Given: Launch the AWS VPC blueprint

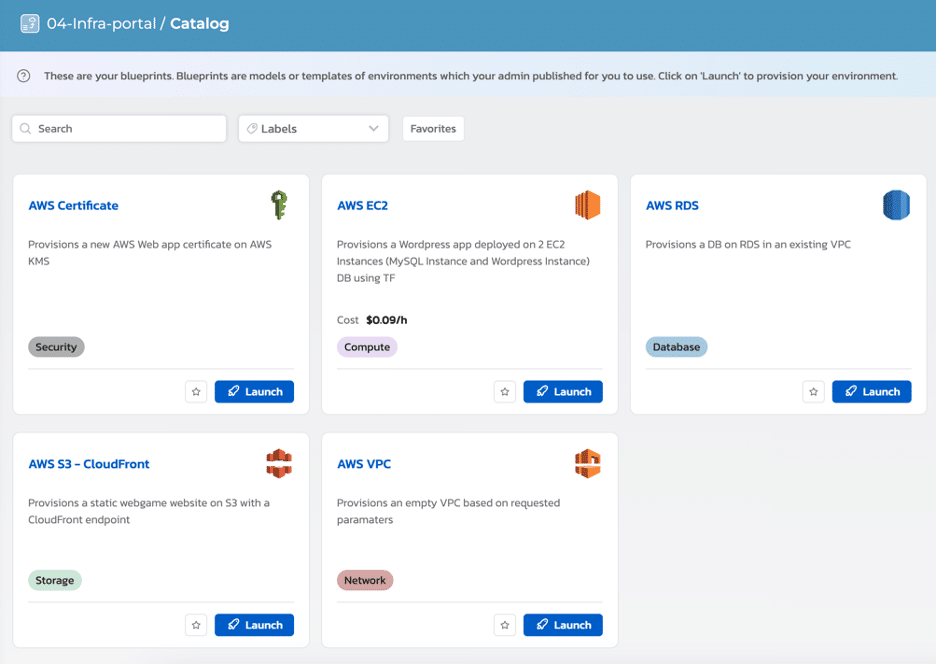Looking at the screenshot, I should [563, 625].
